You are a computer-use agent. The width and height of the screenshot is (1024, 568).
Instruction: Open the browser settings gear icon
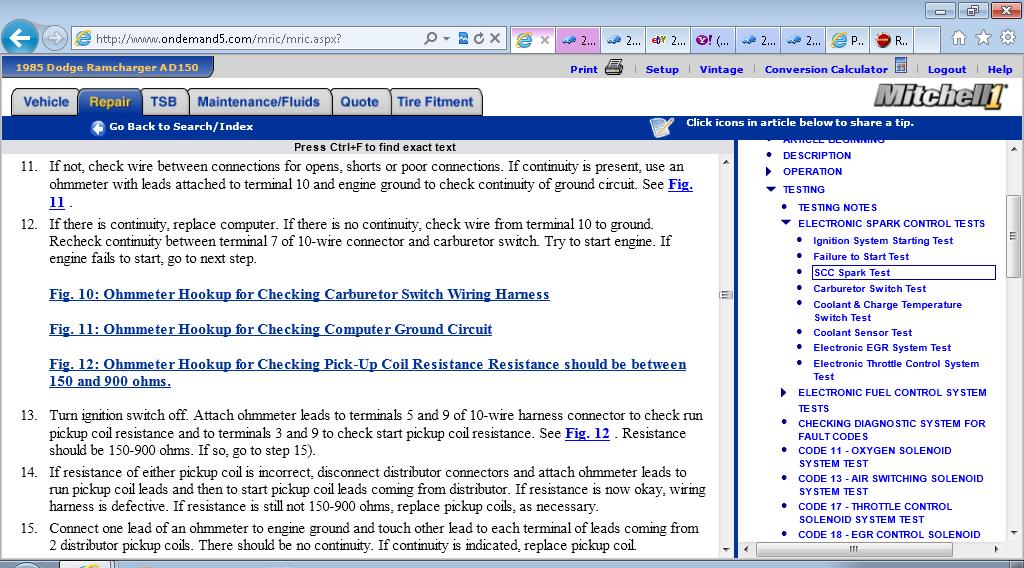point(1007,38)
